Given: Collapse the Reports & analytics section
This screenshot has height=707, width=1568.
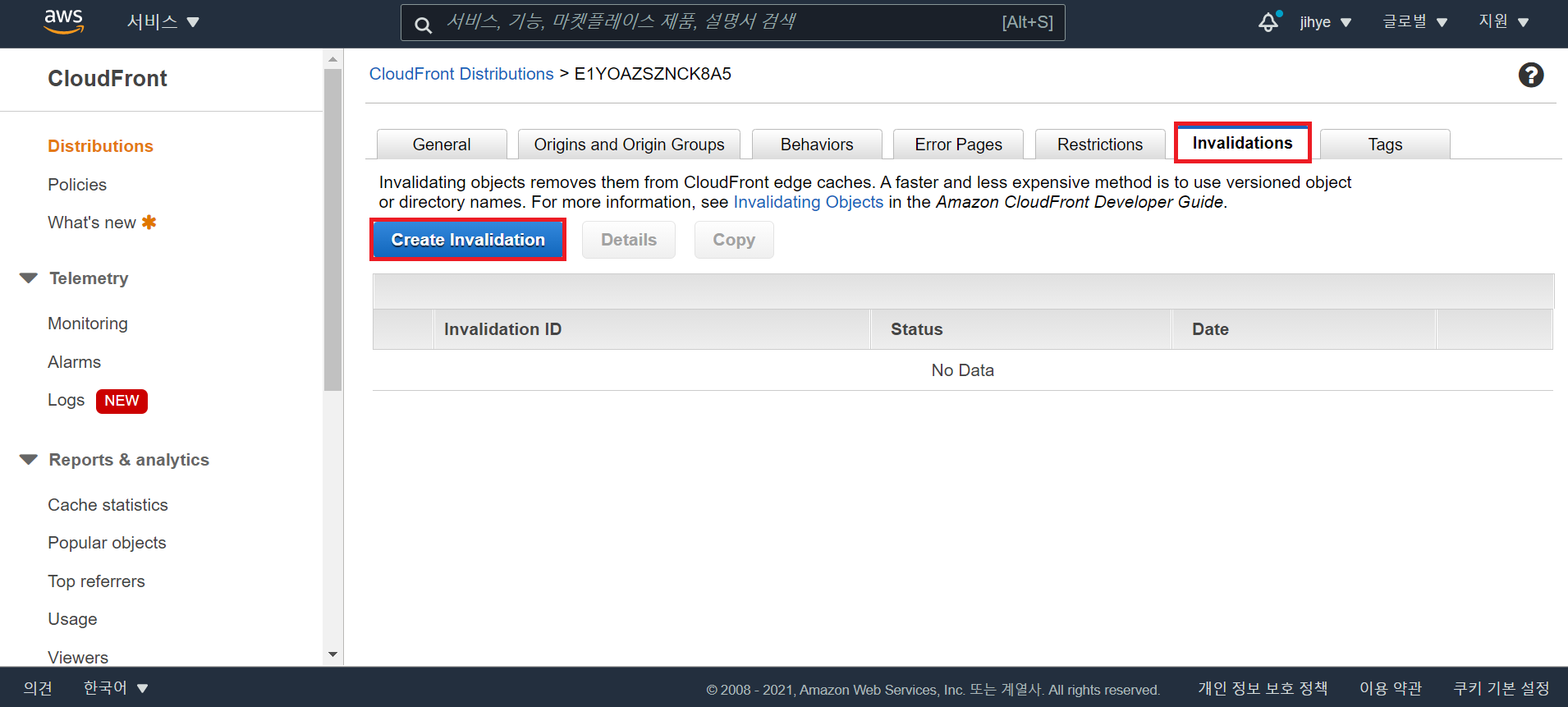Looking at the screenshot, I should coord(29,460).
